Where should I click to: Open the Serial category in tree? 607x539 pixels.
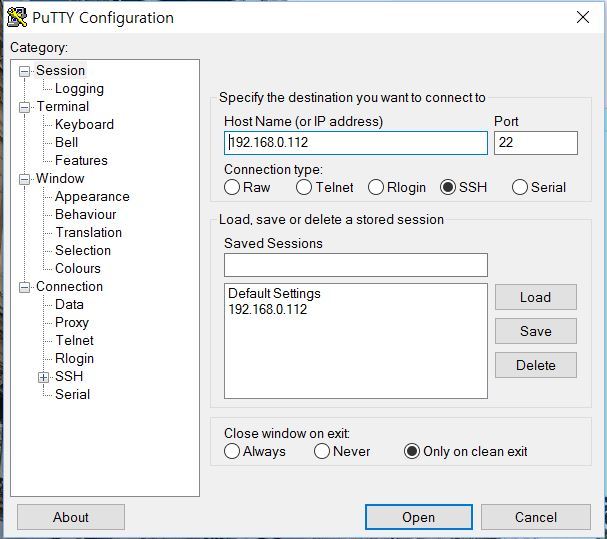(x=72, y=395)
